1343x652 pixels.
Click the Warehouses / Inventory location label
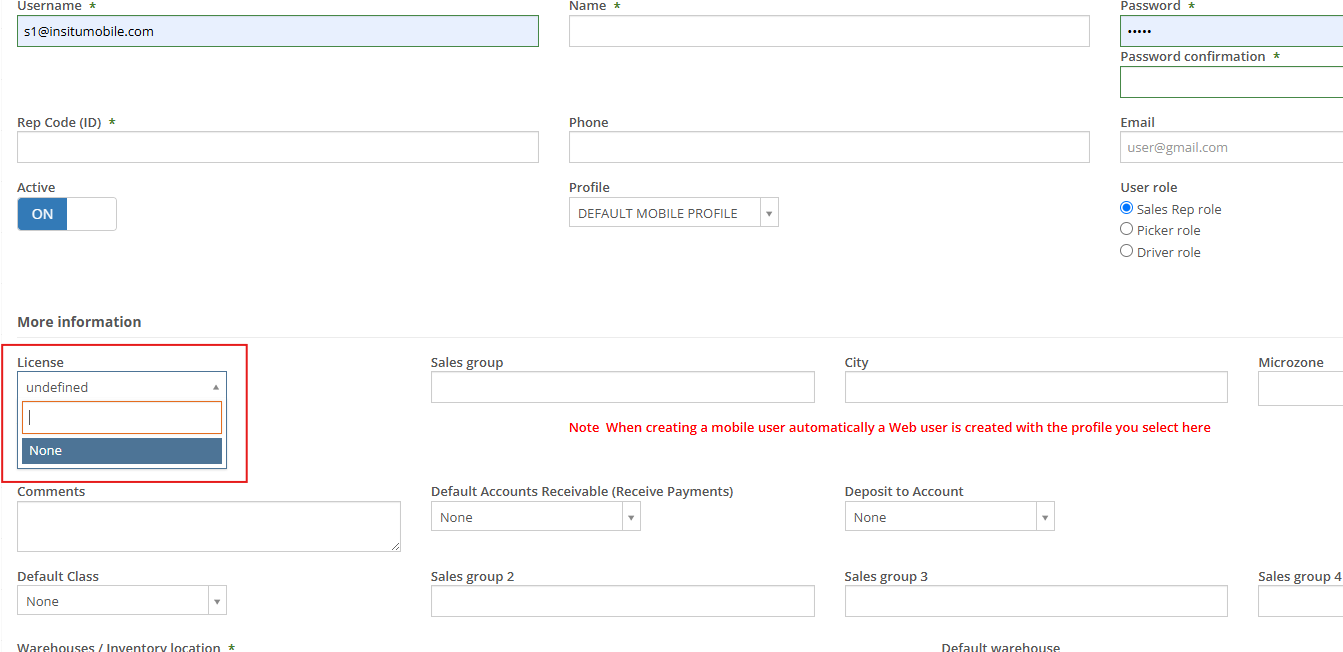119,647
